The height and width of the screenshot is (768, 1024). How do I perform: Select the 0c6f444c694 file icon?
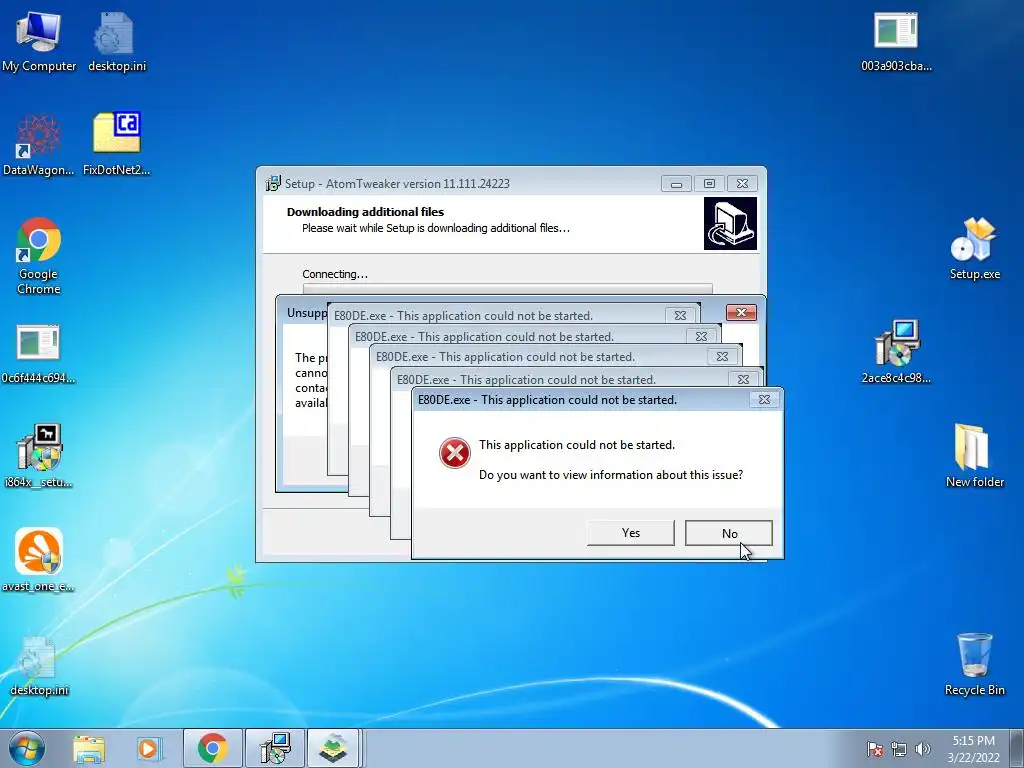coord(39,353)
